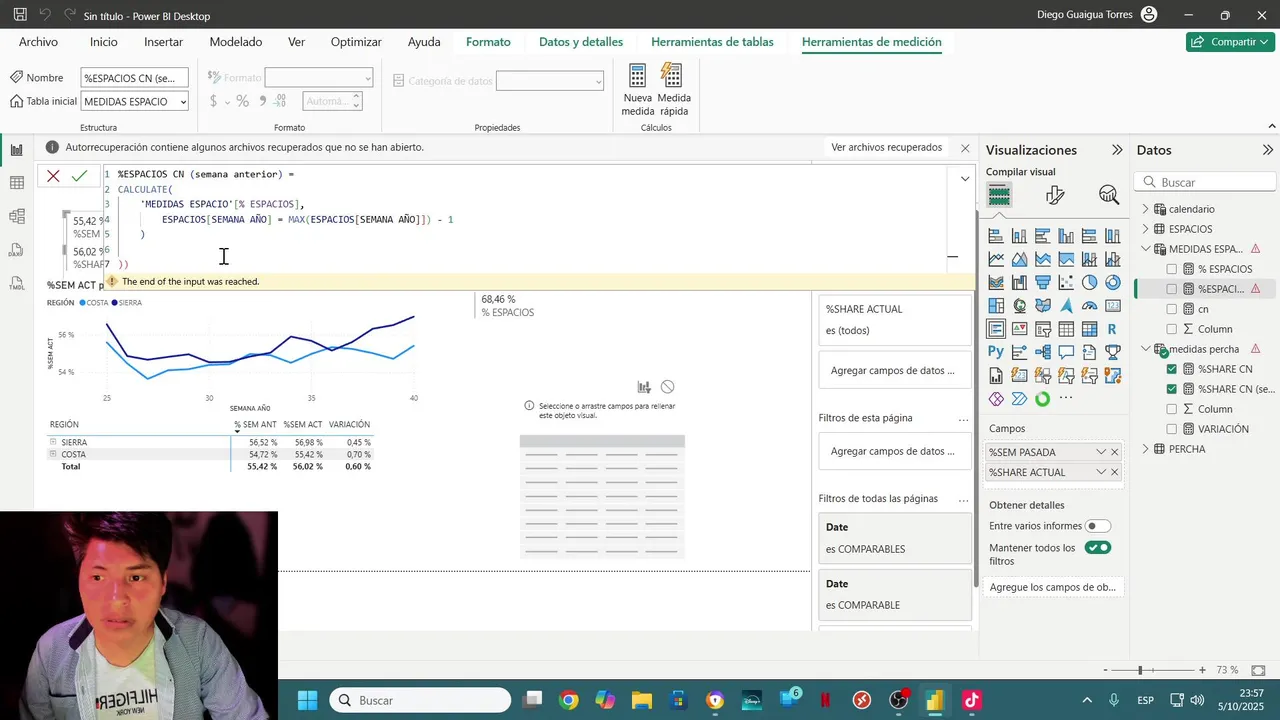This screenshot has width=1280, height=720.
Task: Select the pie chart visual
Action: point(1089,283)
